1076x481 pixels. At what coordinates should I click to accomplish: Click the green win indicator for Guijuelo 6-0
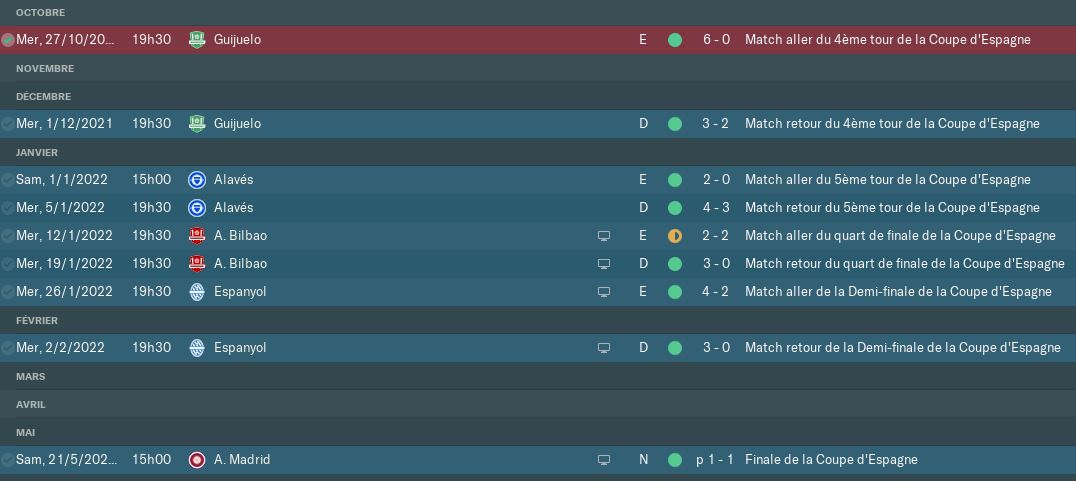[x=675, y=40]
